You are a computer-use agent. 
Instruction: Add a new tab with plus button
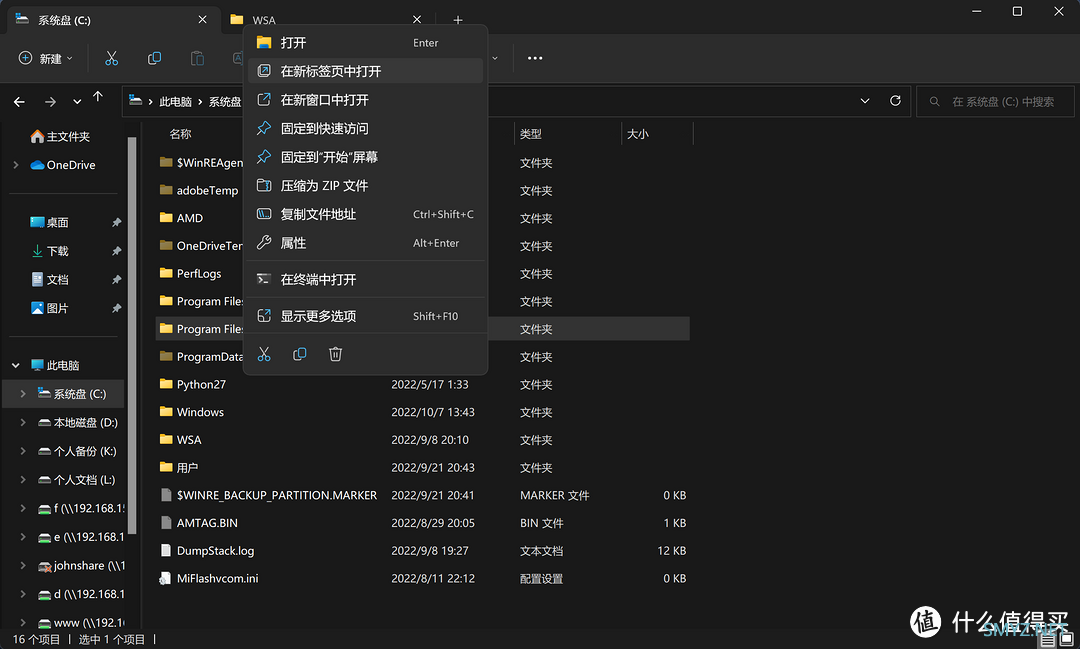pos(458,20)
